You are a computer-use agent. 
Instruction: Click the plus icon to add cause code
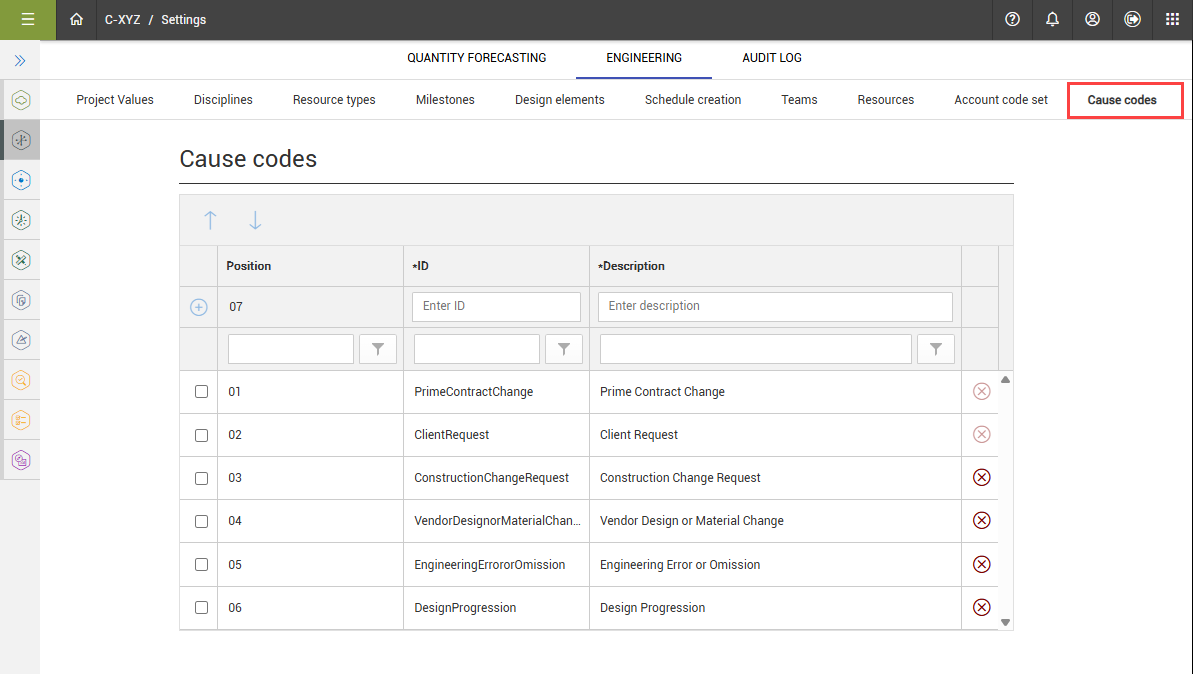[199, 307]
